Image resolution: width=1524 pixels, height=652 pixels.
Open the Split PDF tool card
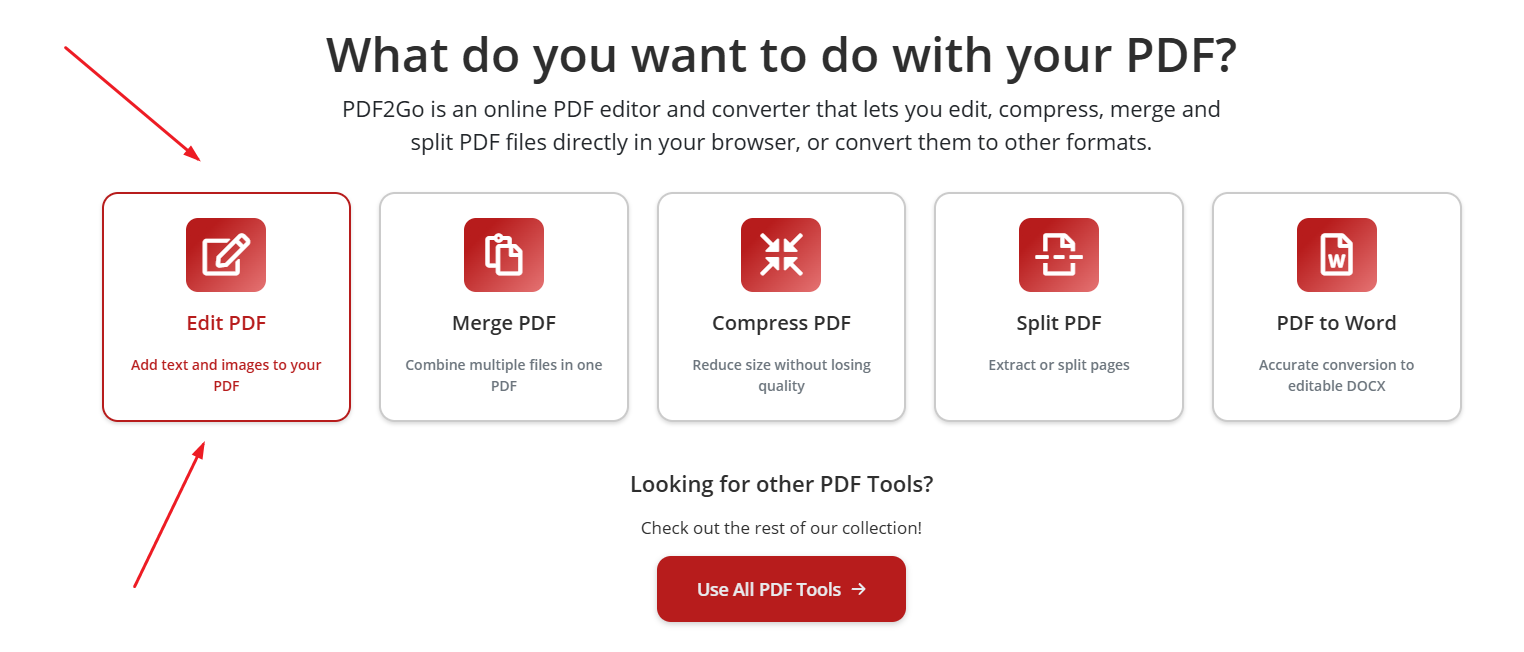pyautogui.click(x=1058, y=307)
